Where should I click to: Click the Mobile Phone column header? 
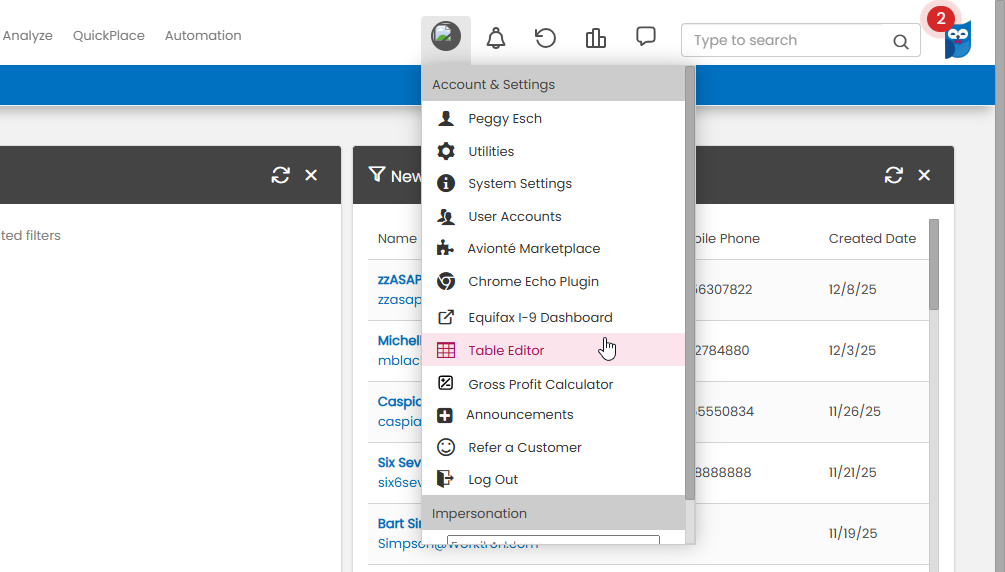tap(728, 239)
